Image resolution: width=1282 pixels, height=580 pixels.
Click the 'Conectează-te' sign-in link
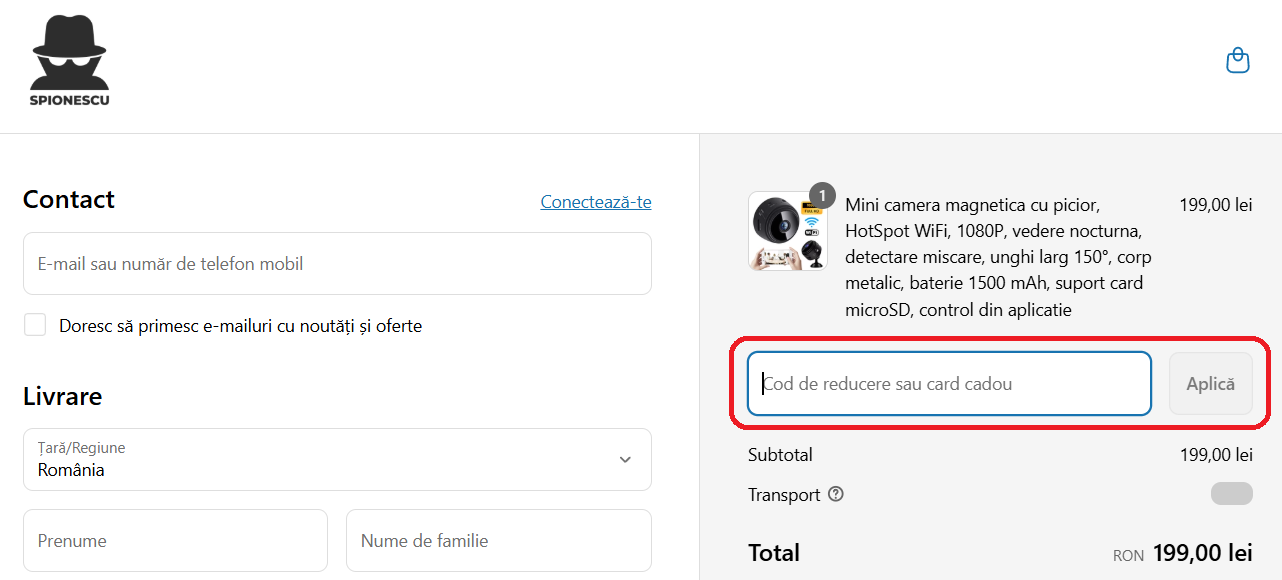pos(596,201)
